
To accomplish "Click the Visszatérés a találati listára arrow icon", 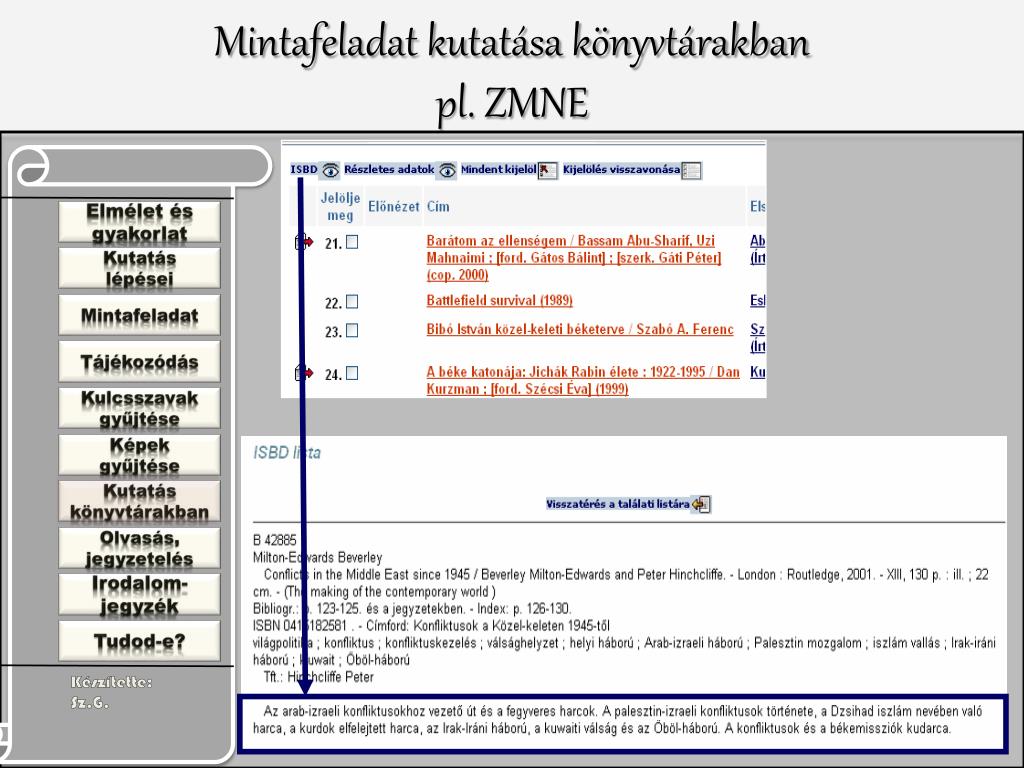I will pos(701,504).
